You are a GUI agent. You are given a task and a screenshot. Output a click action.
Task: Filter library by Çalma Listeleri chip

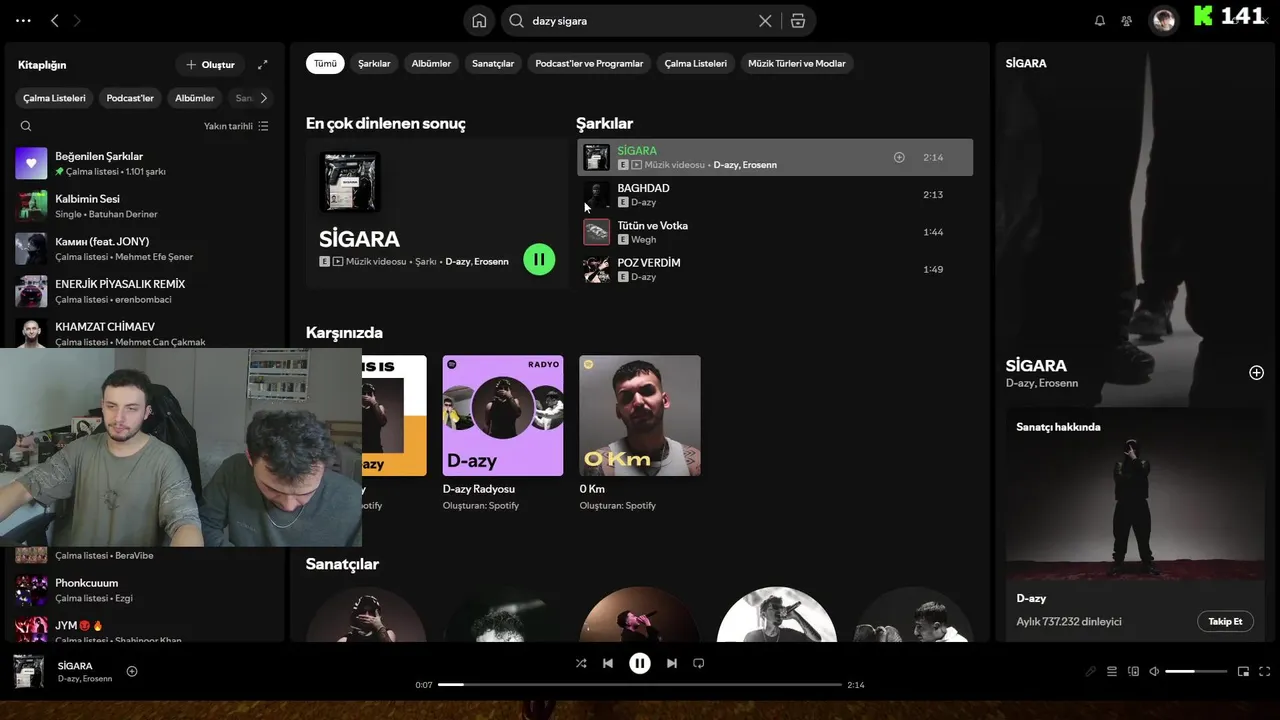(x=54, y=98)
